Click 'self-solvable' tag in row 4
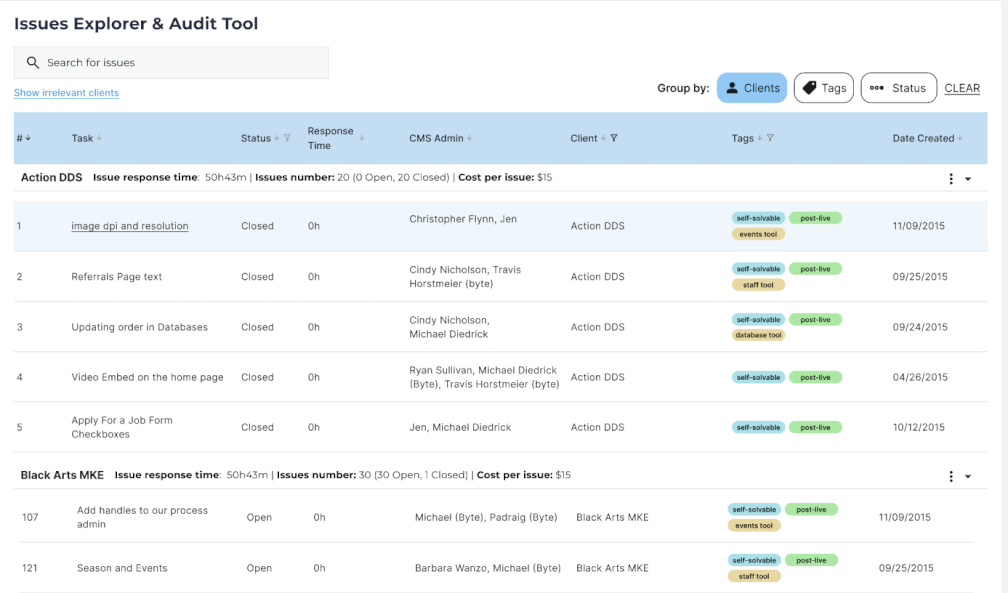This screenshot has height=593, width=1008. [x=758, y=378]
